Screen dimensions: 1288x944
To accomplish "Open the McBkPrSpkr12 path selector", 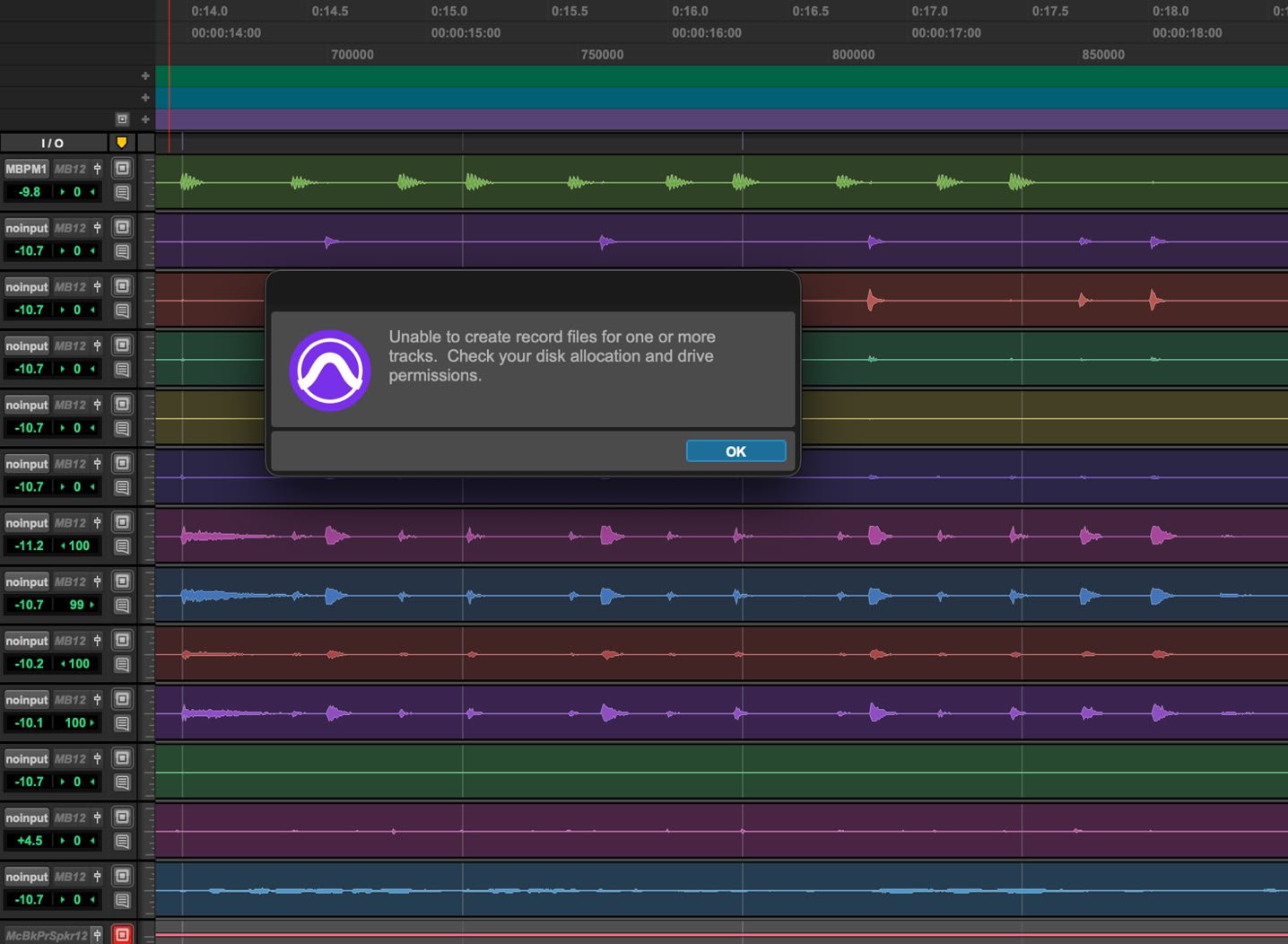I will click(47, 935).
